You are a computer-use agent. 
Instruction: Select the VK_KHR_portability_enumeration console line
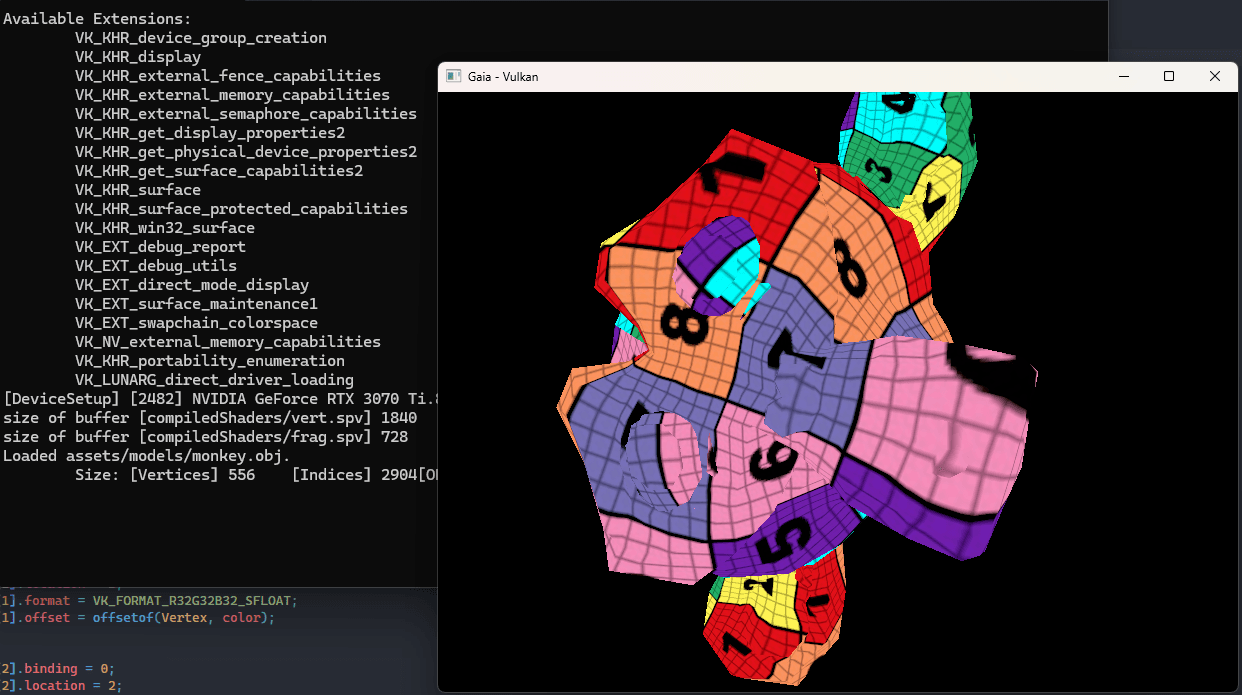pos(210,361)
